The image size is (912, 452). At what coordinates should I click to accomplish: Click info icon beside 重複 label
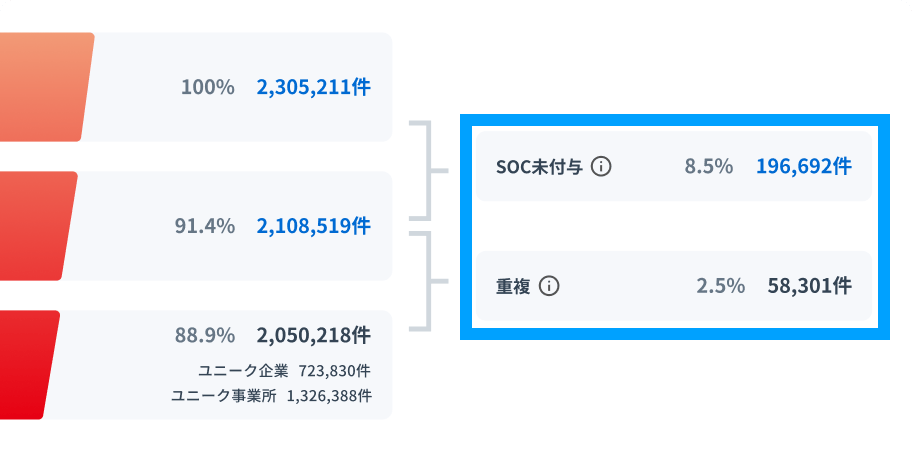point(549,286)
